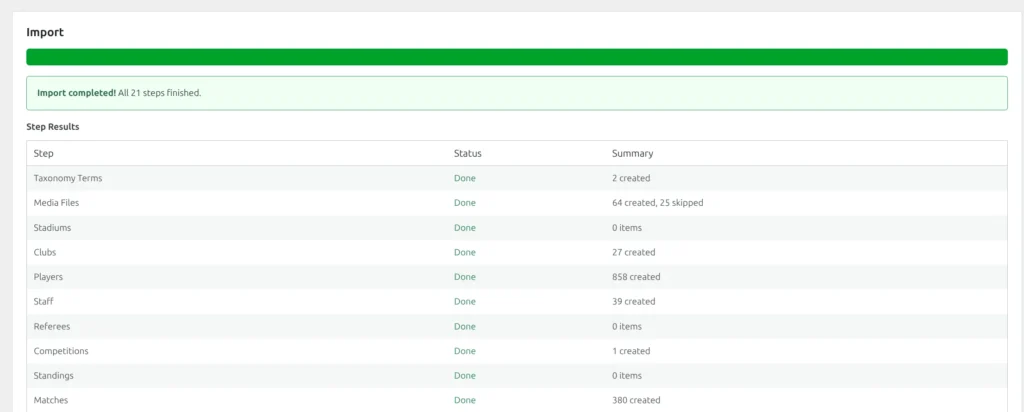1024x412 pixels.
Task: Select the "Players" step name
Action: click(x=48, y=277)
